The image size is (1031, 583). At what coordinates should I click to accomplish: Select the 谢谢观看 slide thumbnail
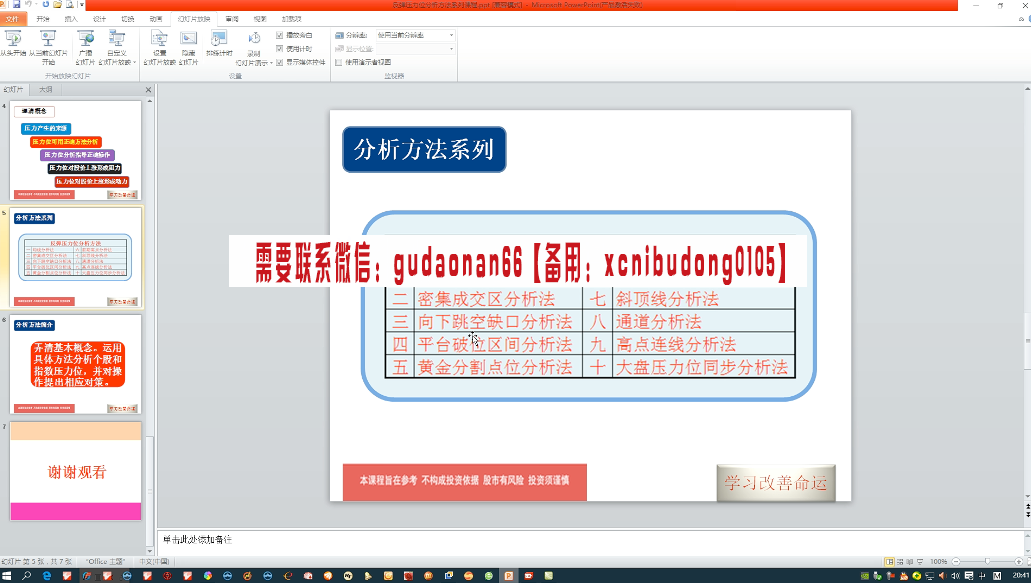(76, 471)
